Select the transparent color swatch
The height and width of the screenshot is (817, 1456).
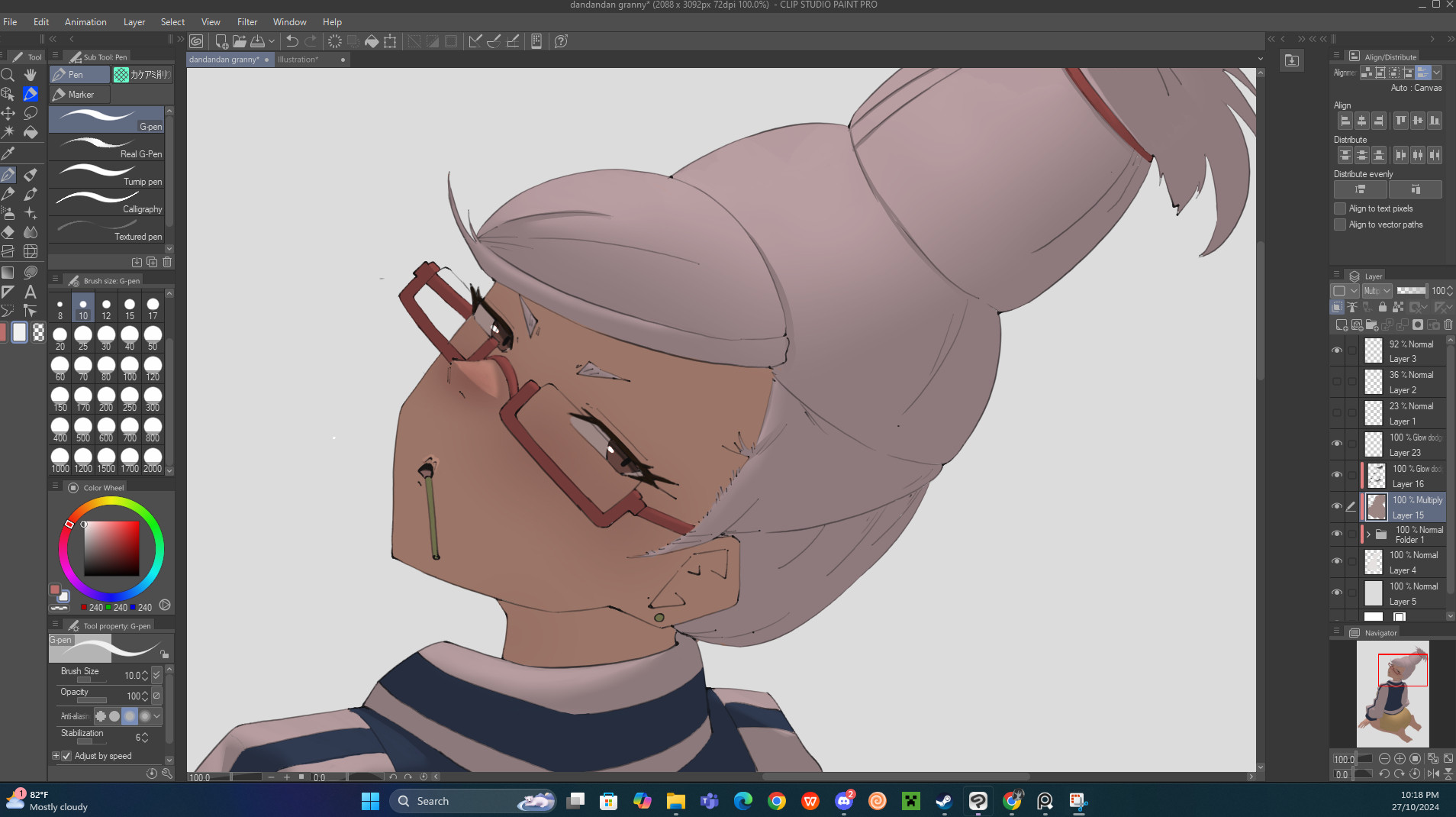click(38, 332)
